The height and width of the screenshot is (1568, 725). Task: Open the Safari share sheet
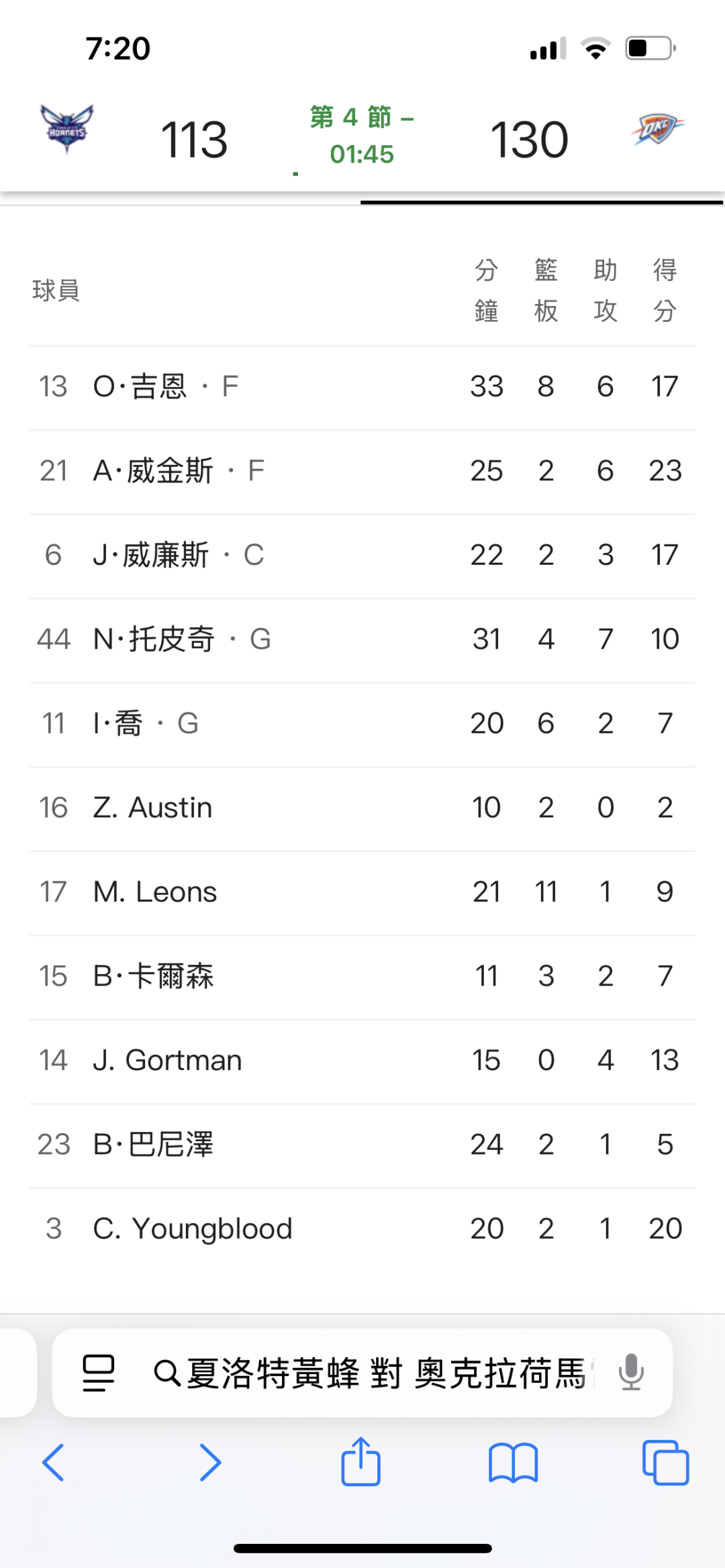point(361,1461)
